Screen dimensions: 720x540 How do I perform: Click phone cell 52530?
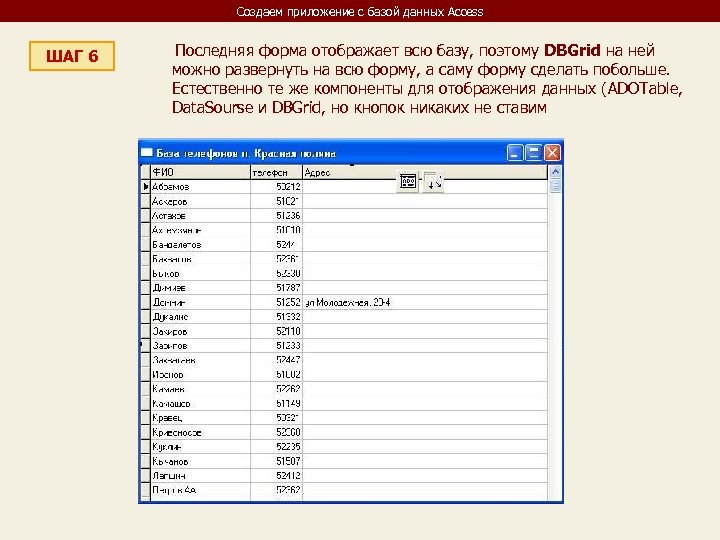point(276,273)
